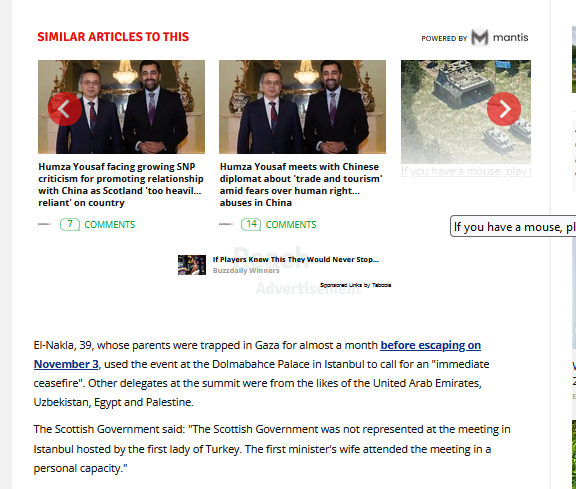Click COMMENTS text under first article
This screenshot has width=576, height=489.
tap(110, 224)
